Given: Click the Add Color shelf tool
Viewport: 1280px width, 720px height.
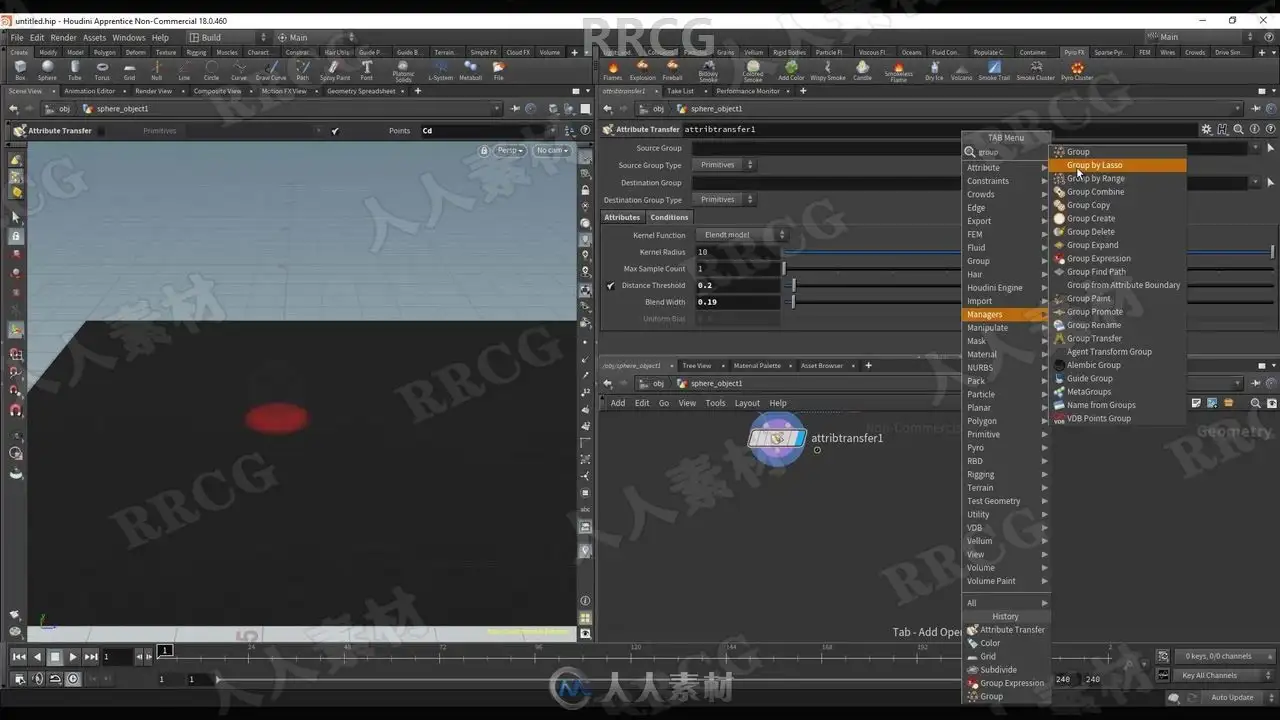Looking at the screenshot, I should 791,70.
